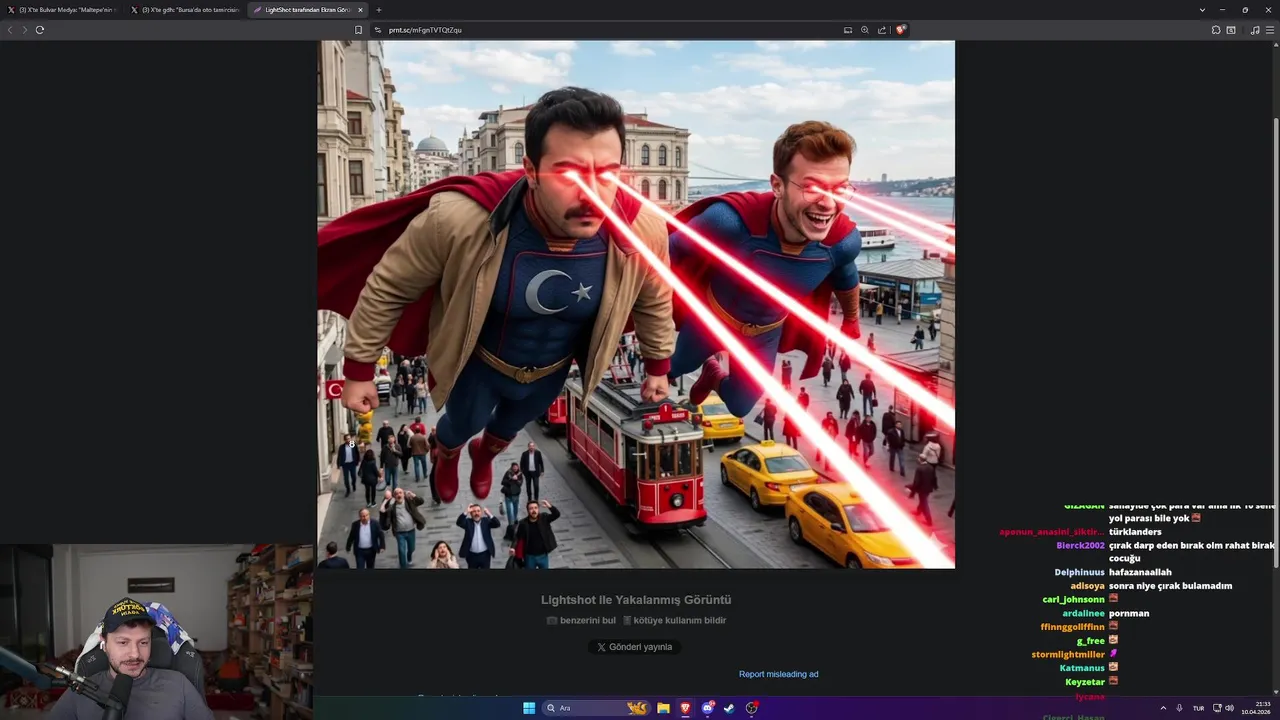The height and width of the screenshot is (720, 1280).
Task: Open Discord from the taskbar
Action: pos(708,708)
